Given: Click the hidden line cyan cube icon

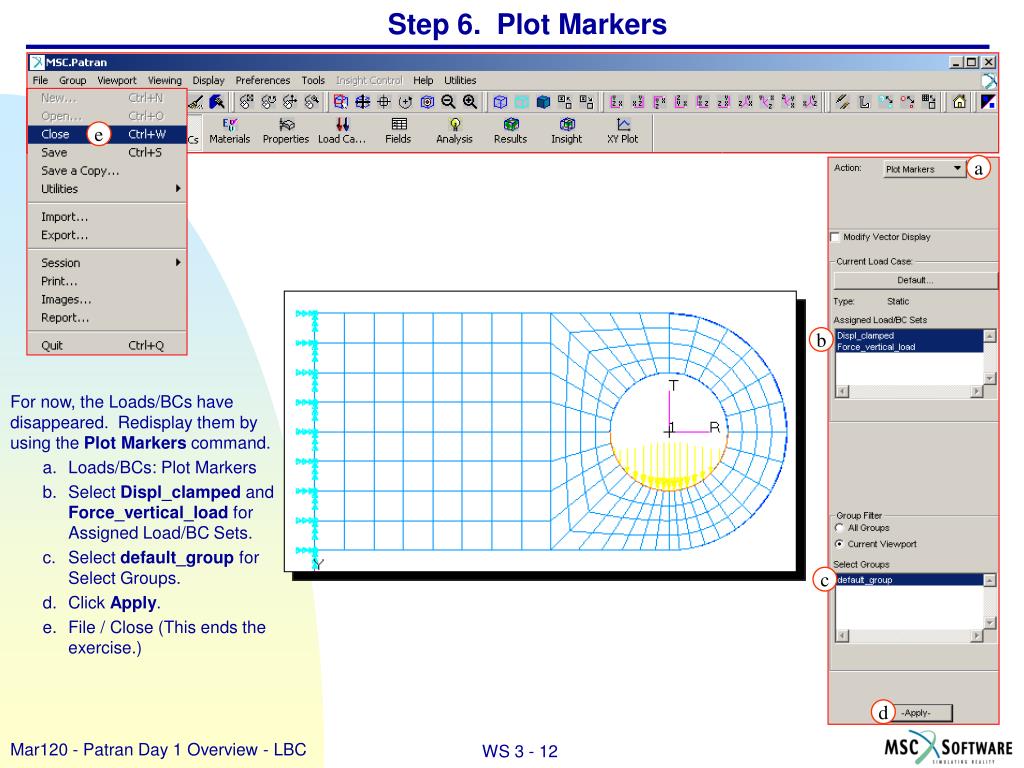Looking at the screenshot, I should pyautogui.click(x=522, y=102).
